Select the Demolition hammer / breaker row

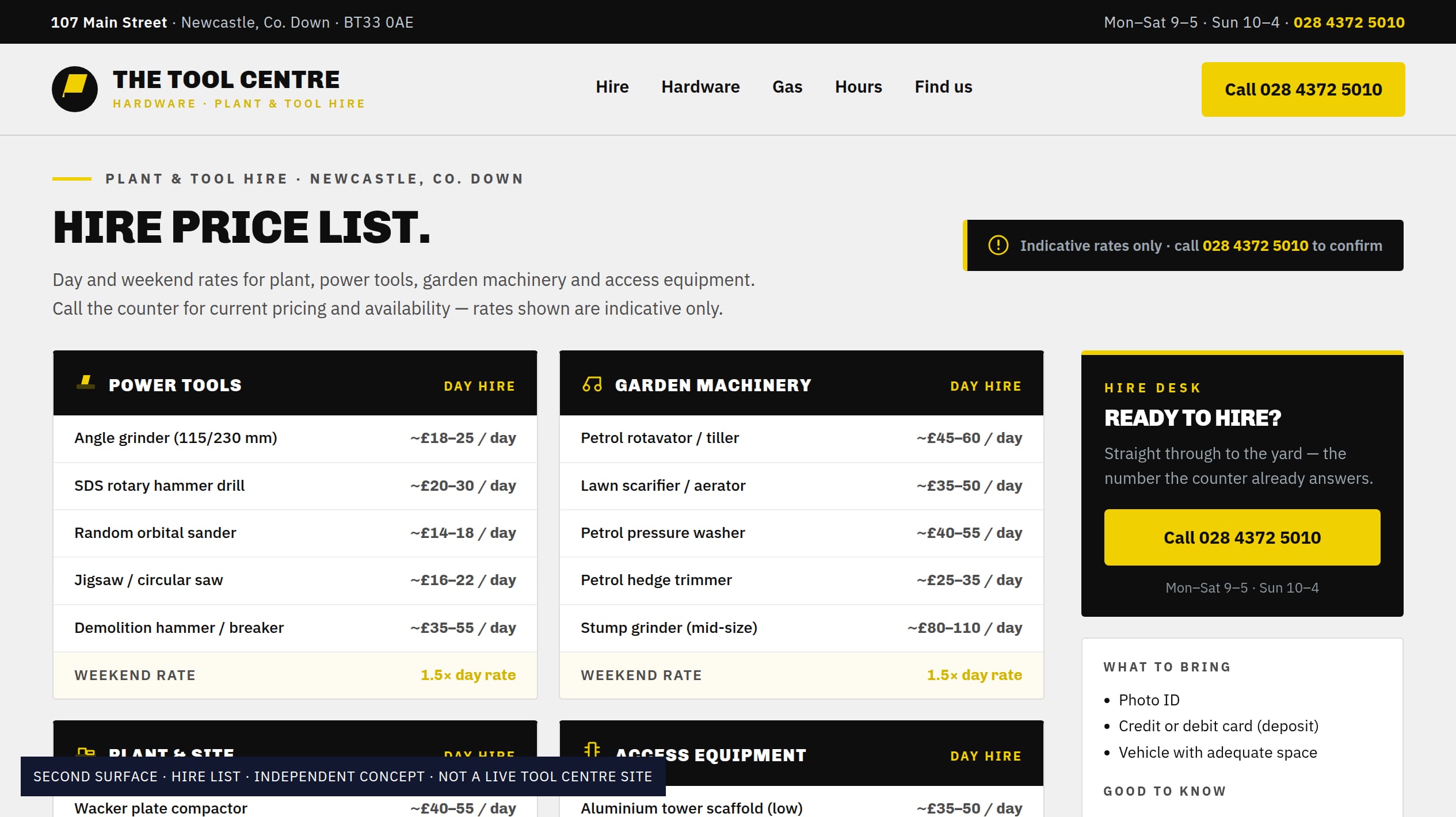[295, 628]
